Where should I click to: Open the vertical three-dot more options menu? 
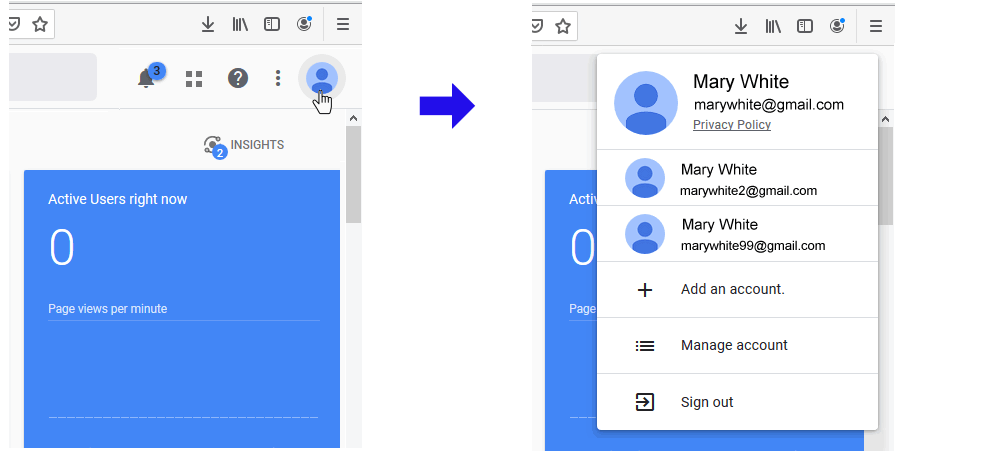coord(278,78)
